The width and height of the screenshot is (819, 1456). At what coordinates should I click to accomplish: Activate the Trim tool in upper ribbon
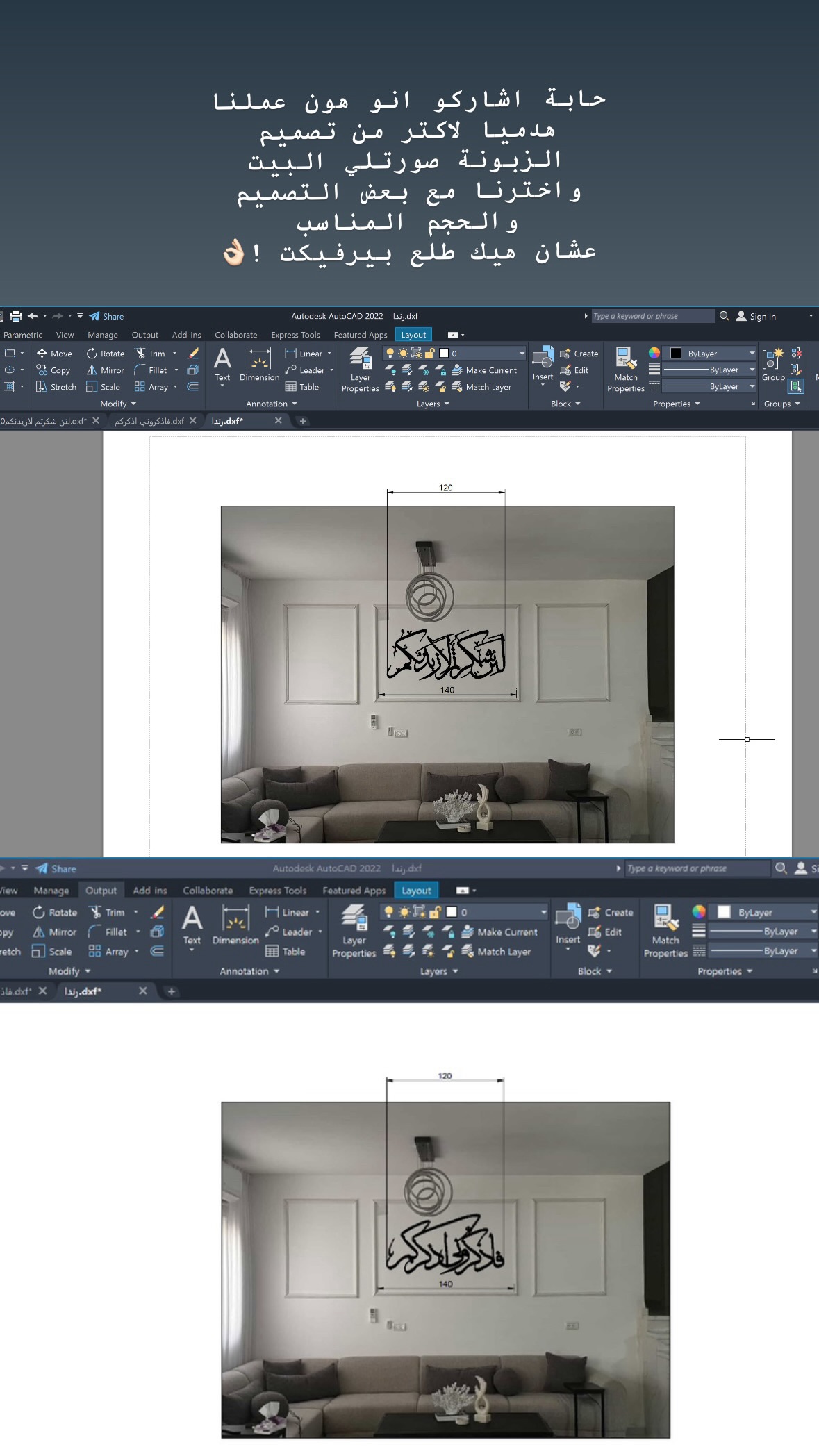coord(150,354)
